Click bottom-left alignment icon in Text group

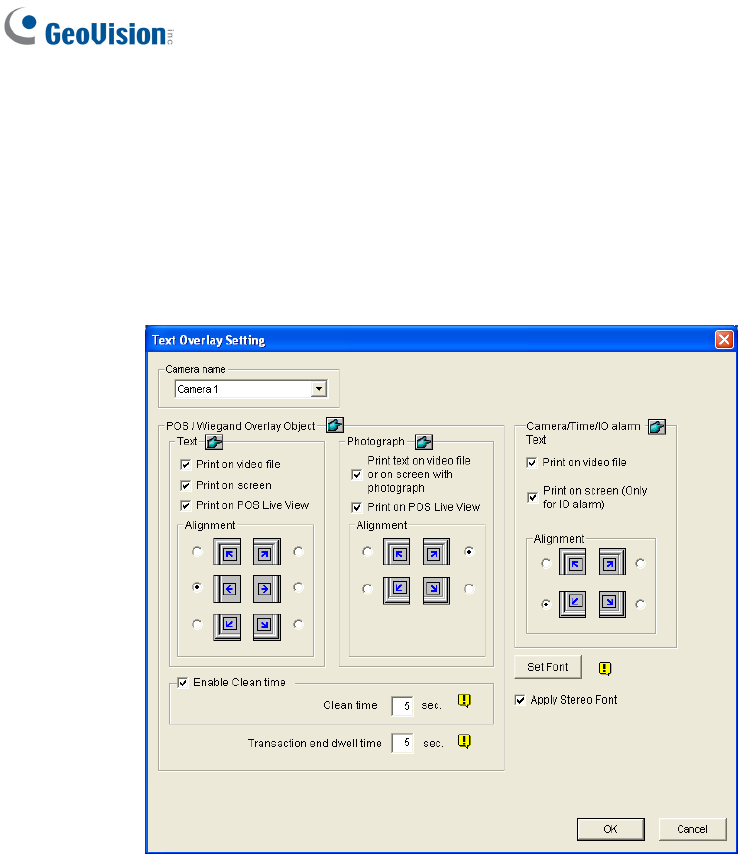point(227,627)
